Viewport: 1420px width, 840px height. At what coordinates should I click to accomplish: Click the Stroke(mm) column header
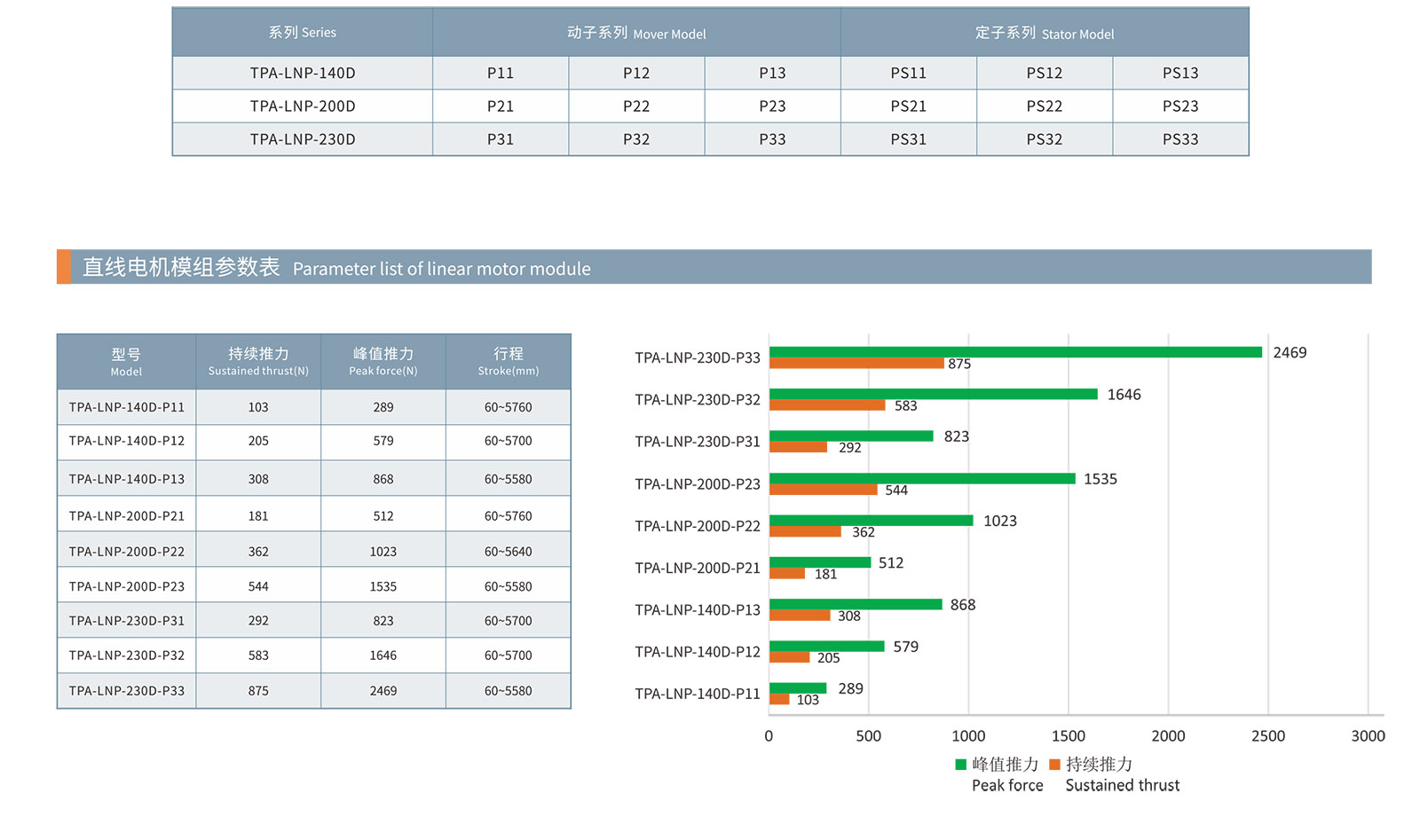pyautogui.click(x=508, y=361)
